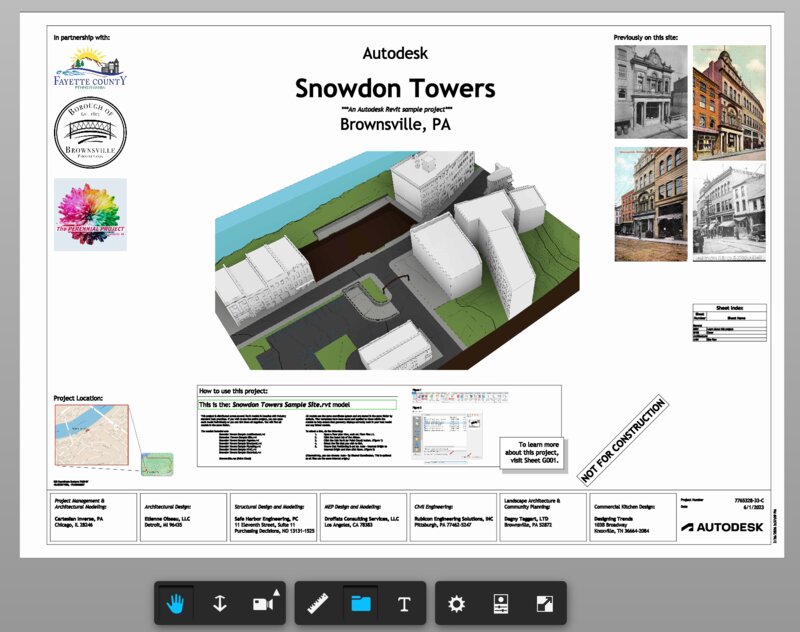Select the Text annotation tool
The height and width of the screenshot is (632, 800).
click(x=406, y=602)
